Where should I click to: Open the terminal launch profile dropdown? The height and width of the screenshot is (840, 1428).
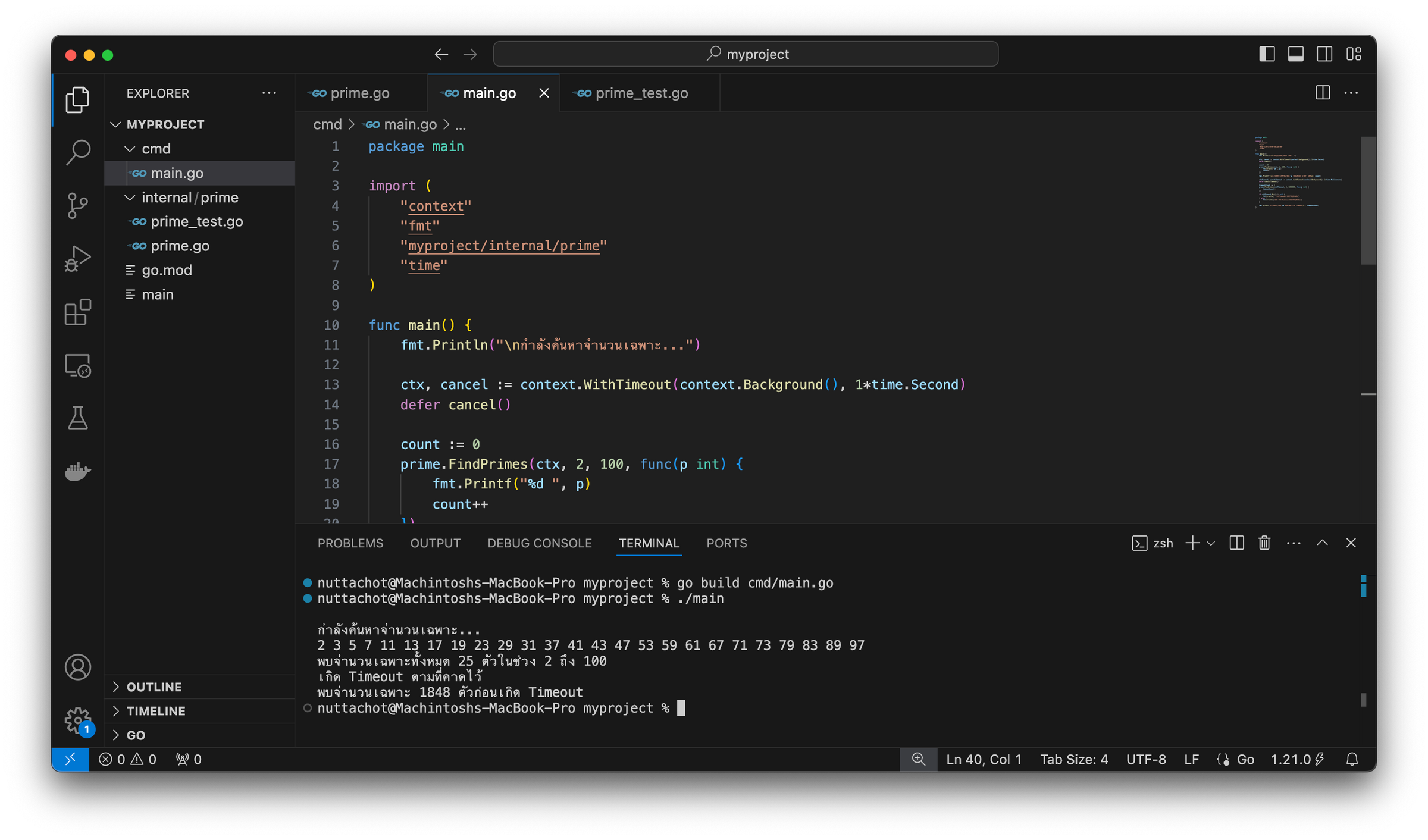click(1211, 543)
